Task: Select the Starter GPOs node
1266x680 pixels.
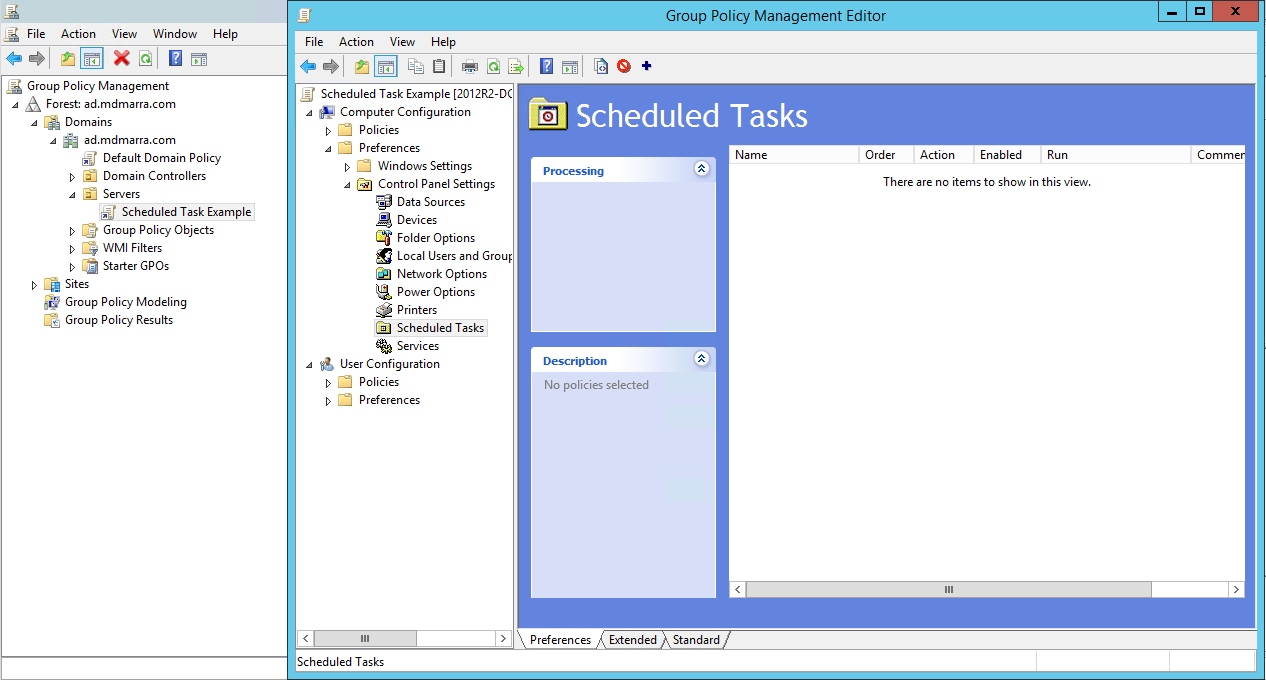Action: point(136,266)
